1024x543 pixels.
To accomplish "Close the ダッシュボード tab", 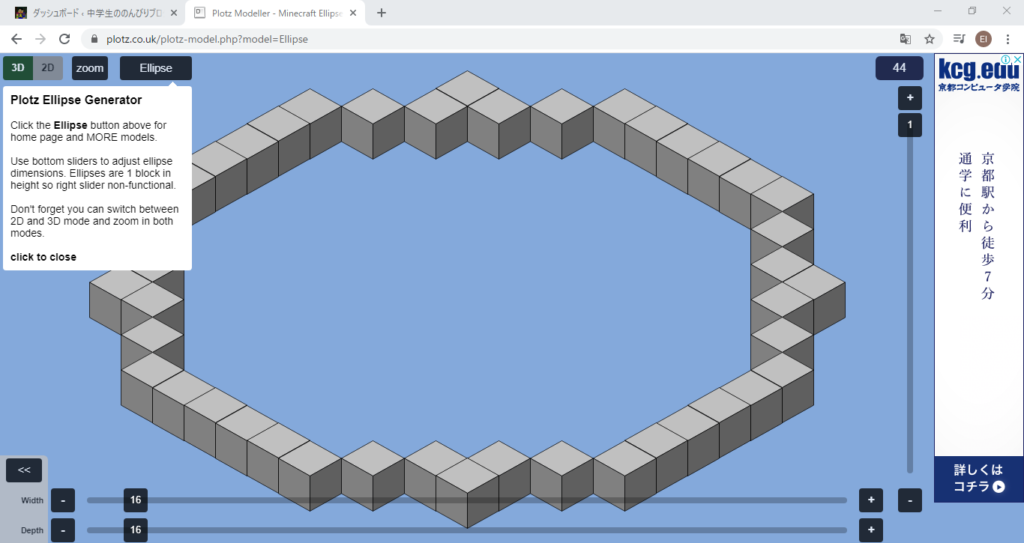I will [x=173, y=13].
